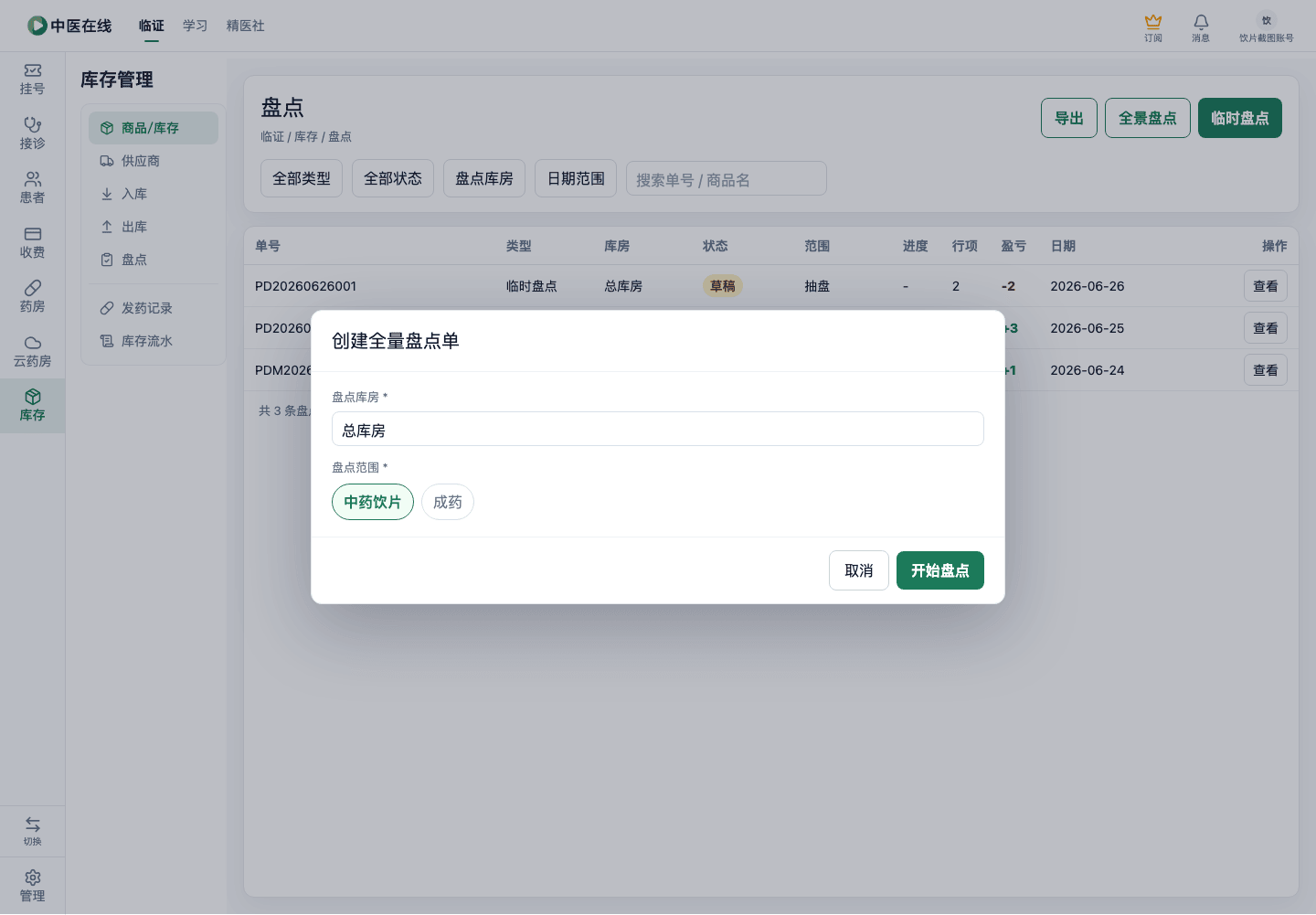Open the 盘点库房 filter in toolbar
1316x915 pixels.
pos(484,178)
